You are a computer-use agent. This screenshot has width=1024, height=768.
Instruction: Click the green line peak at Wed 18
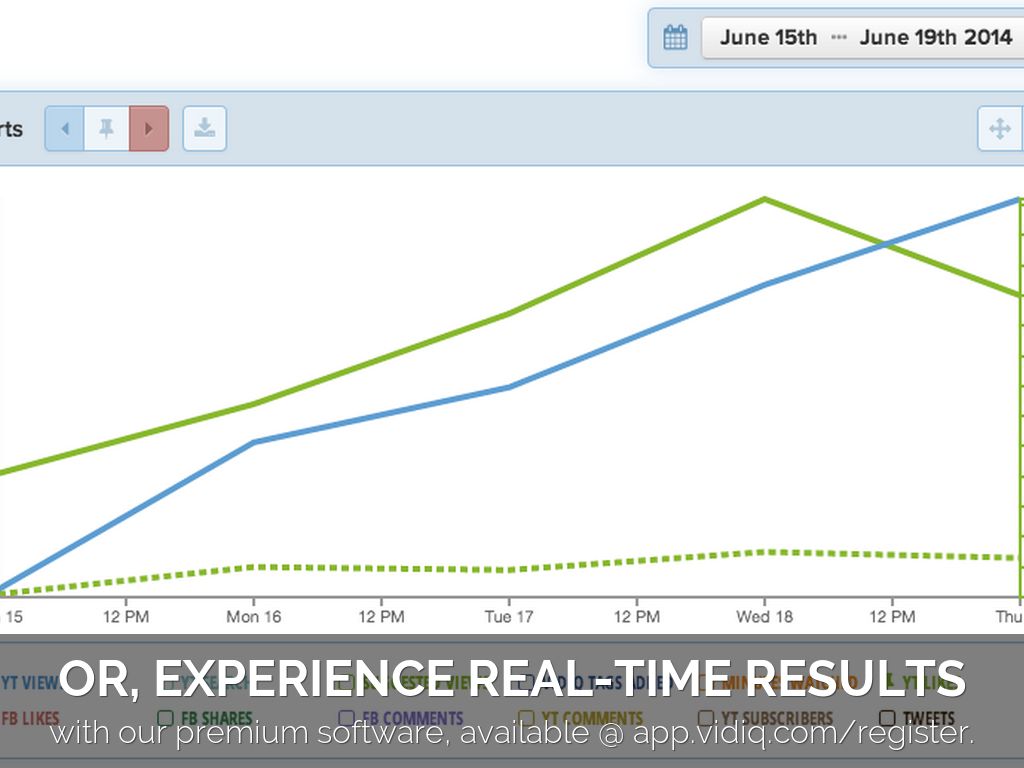[x=765, y=198]
